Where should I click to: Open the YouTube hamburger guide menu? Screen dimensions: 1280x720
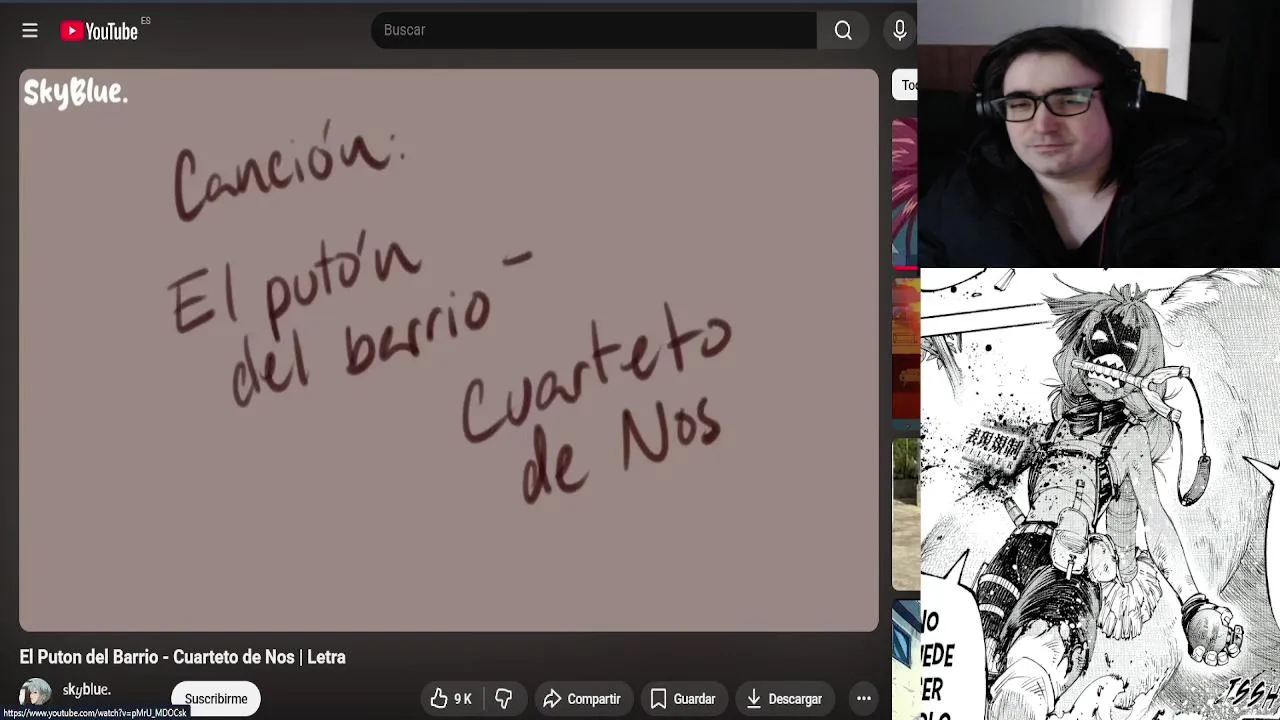point(30,31)
